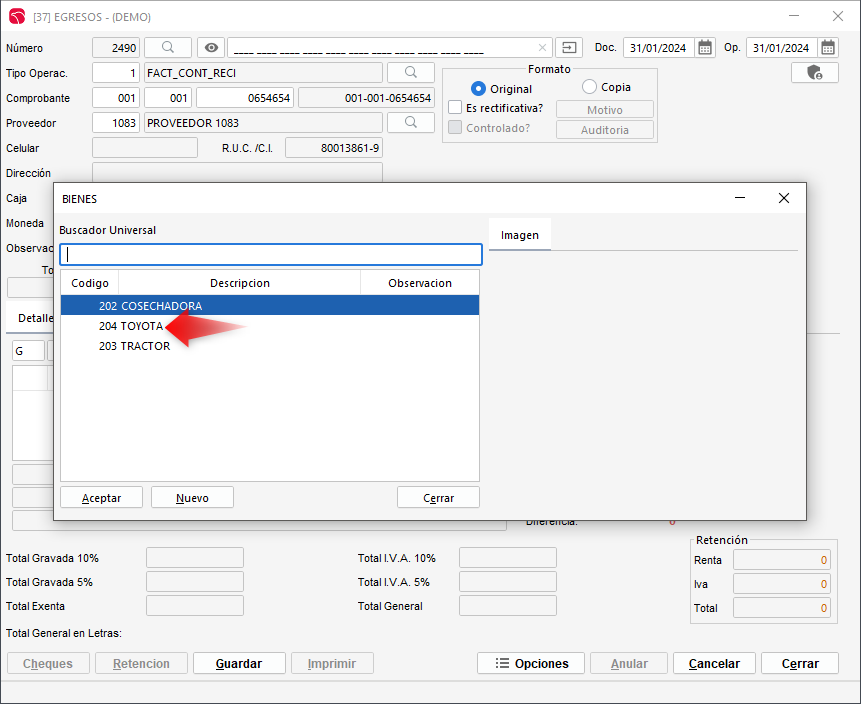
Task: Click the search magnifier next to Número
Action: 168,47
